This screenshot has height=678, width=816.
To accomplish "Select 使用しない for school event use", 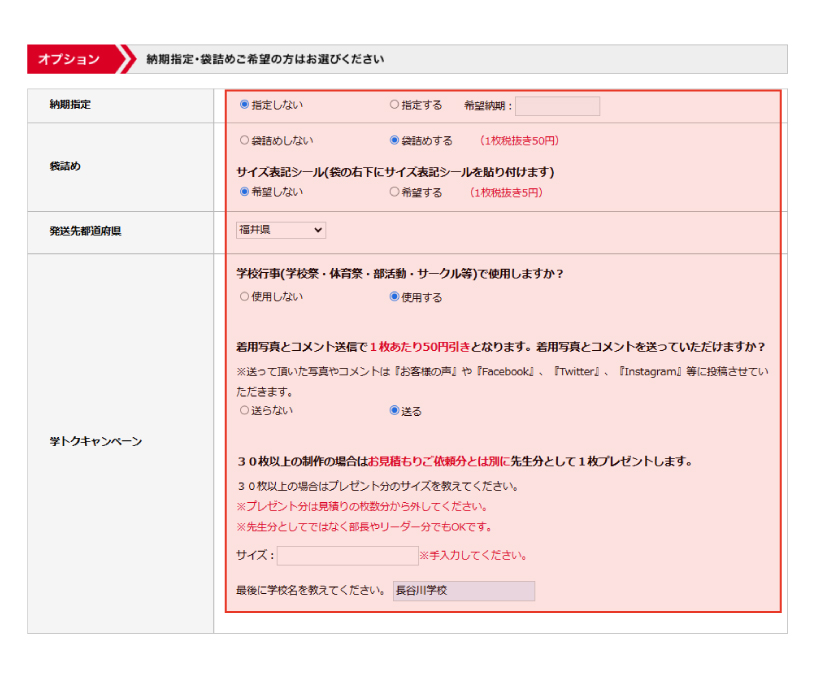I will tap(244, 297).
